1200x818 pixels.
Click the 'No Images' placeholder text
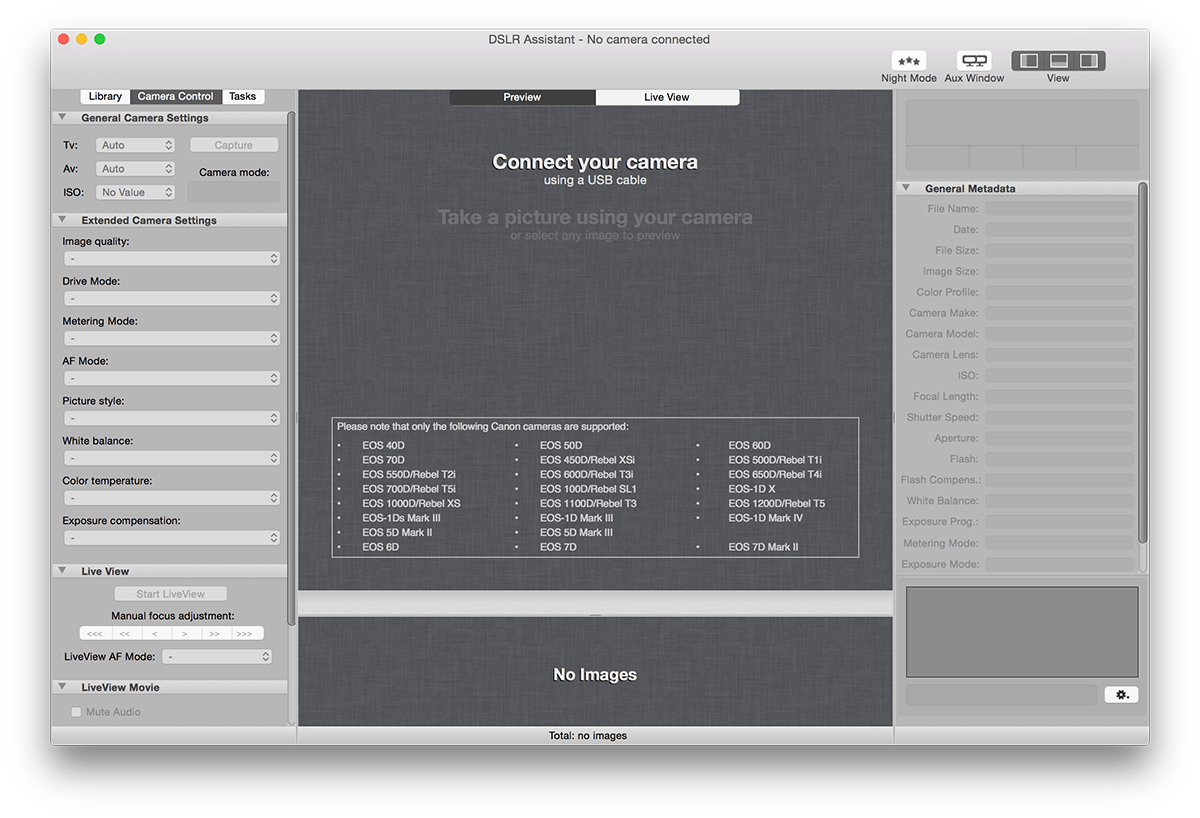click(x=595, y=675)
